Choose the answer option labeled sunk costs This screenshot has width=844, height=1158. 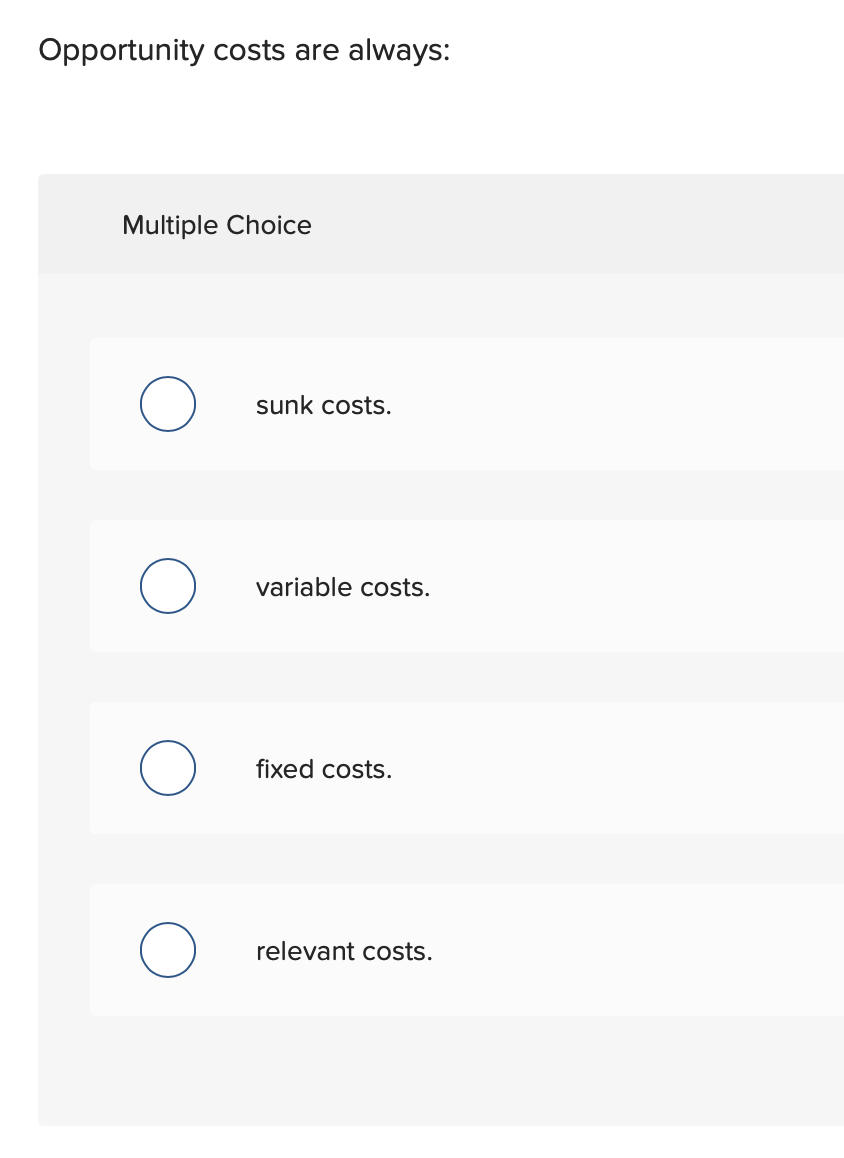click(x=400, y=404)
